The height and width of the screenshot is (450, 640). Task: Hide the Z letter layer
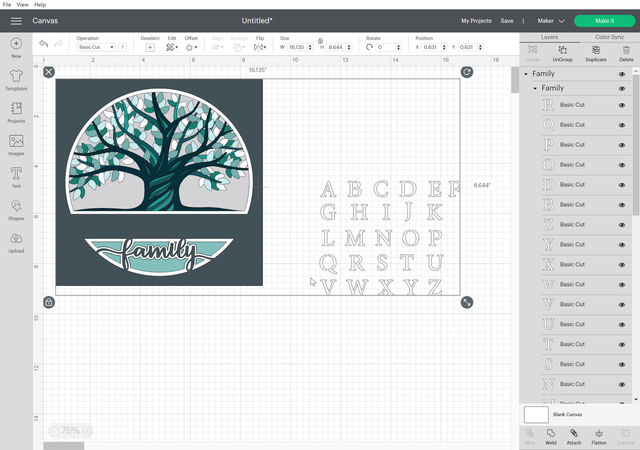(622, 225)
